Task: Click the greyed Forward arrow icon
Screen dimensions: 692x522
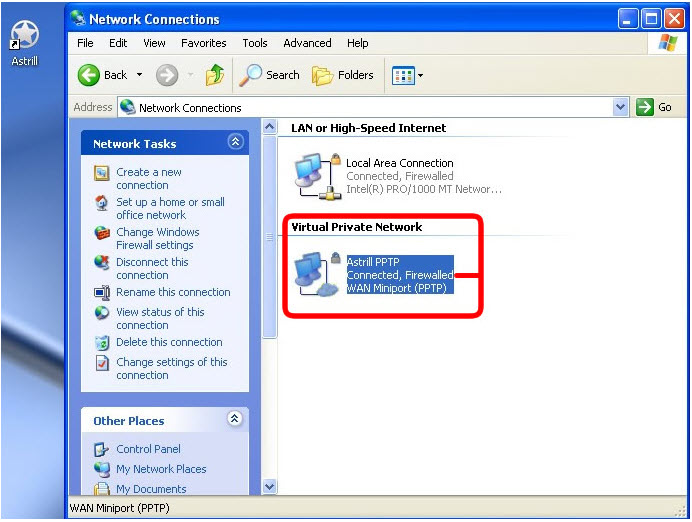Action: pyautogui.click(x=167, y=75)
